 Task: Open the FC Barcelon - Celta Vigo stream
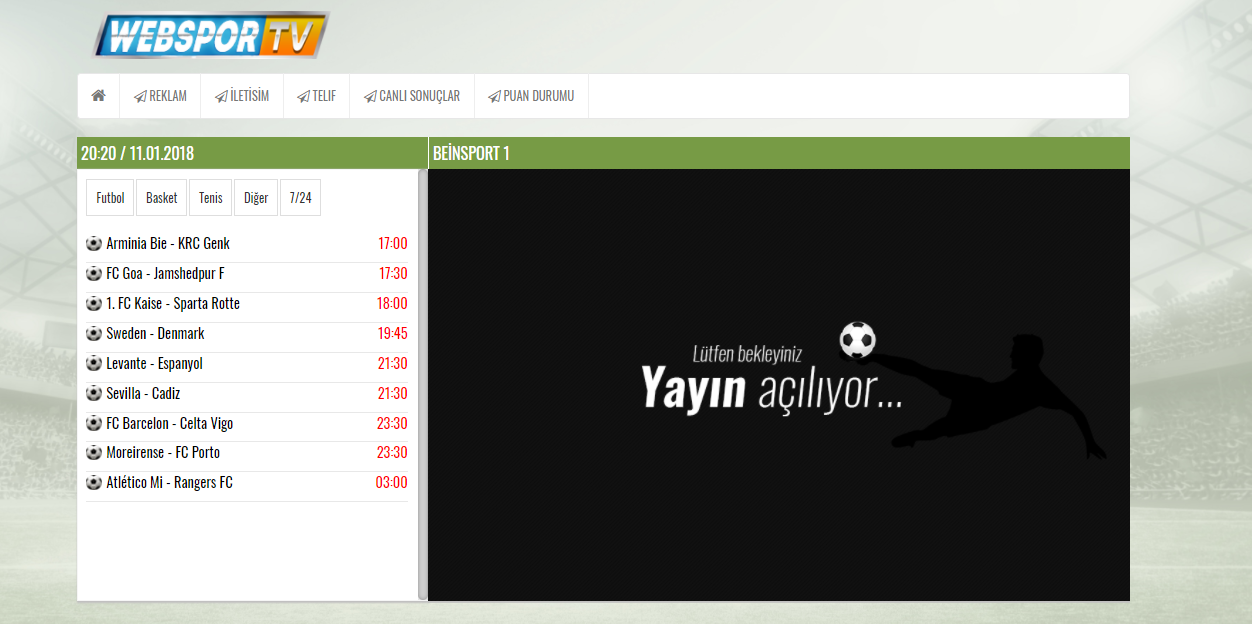tap(169, 423)
